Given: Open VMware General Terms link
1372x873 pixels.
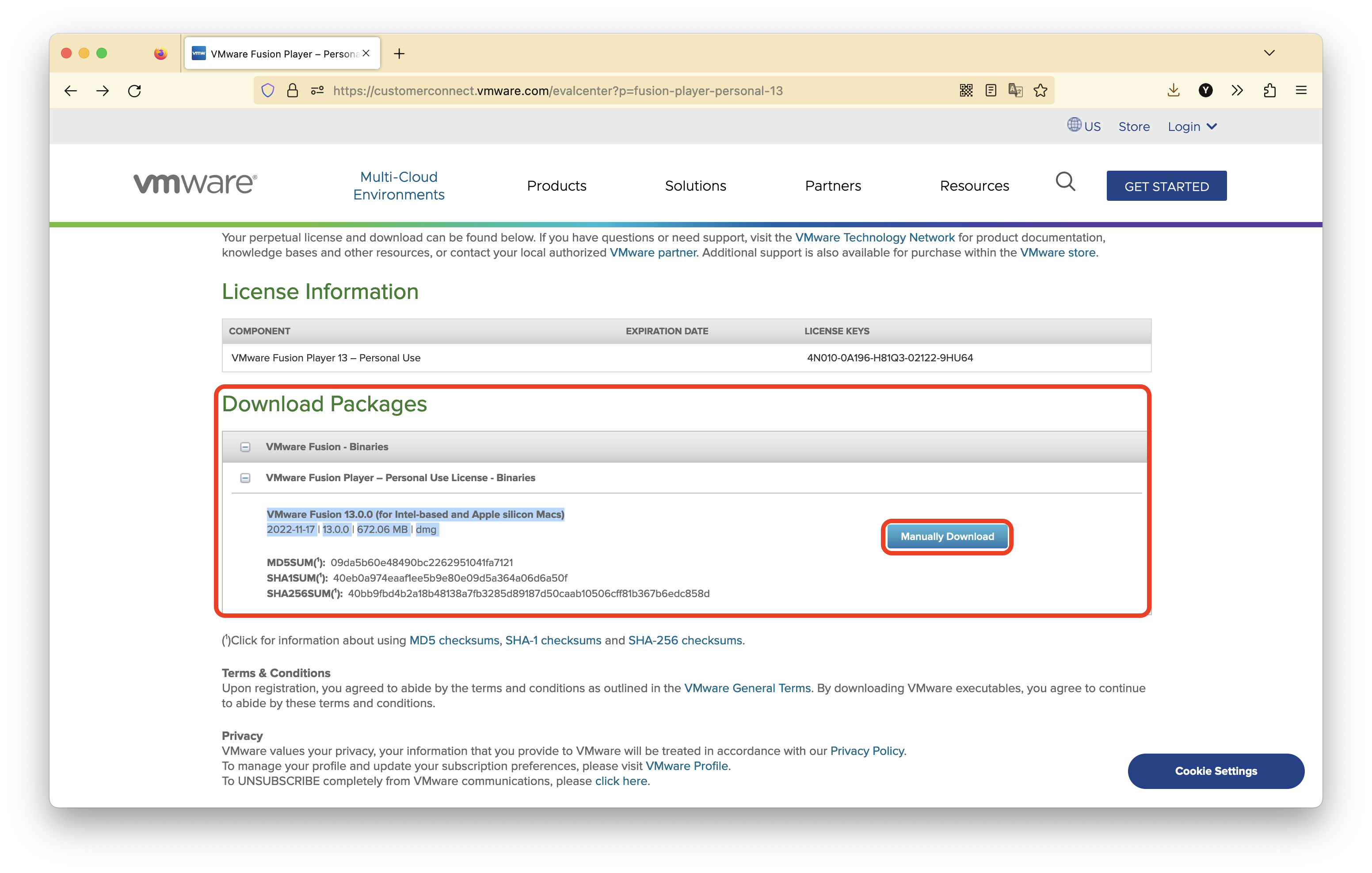Looking at the screenshot, I should pos(747,688).
